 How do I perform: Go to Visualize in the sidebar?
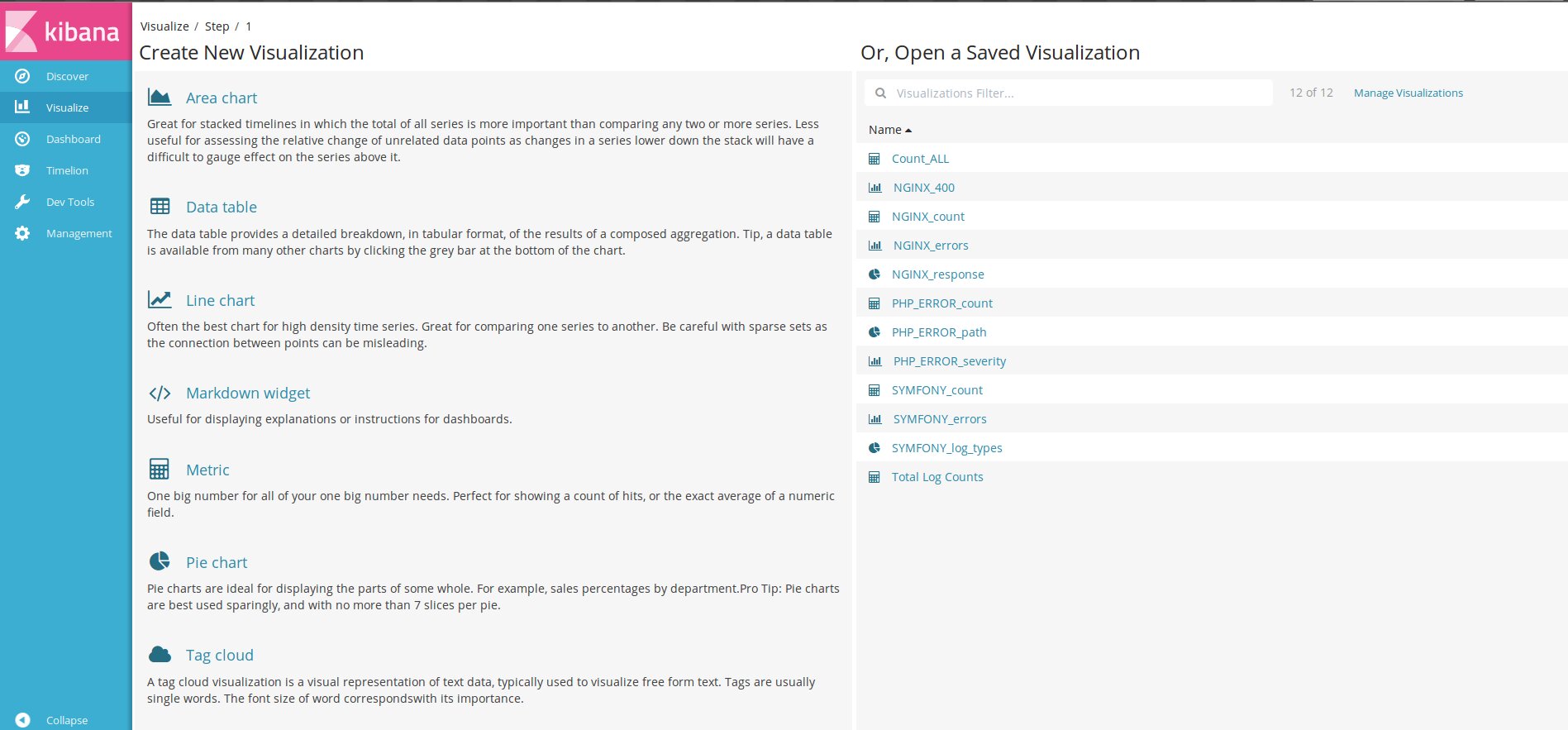tap(66, 107)
